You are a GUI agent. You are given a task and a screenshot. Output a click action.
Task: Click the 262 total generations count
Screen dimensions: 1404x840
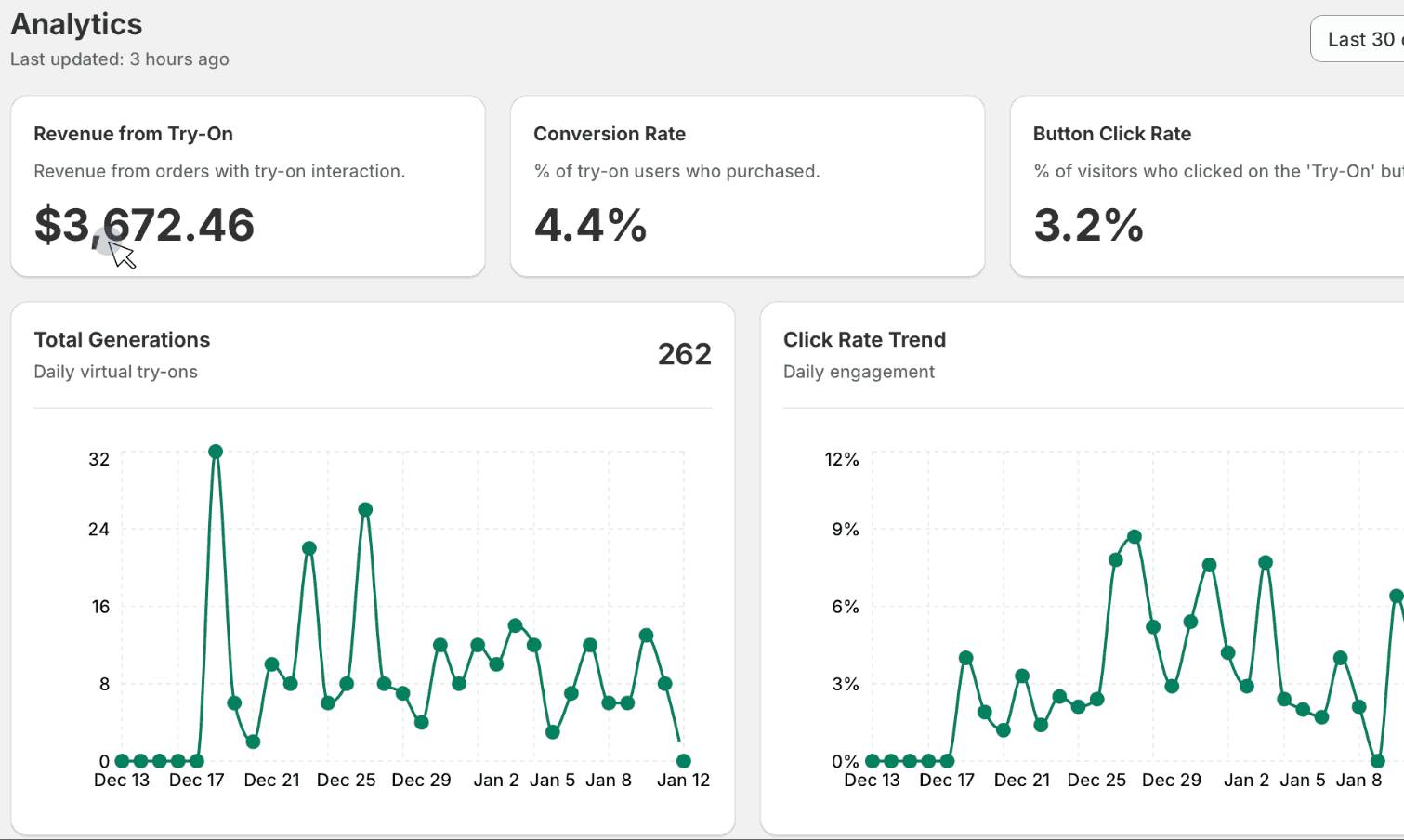[x=684, y=353]
